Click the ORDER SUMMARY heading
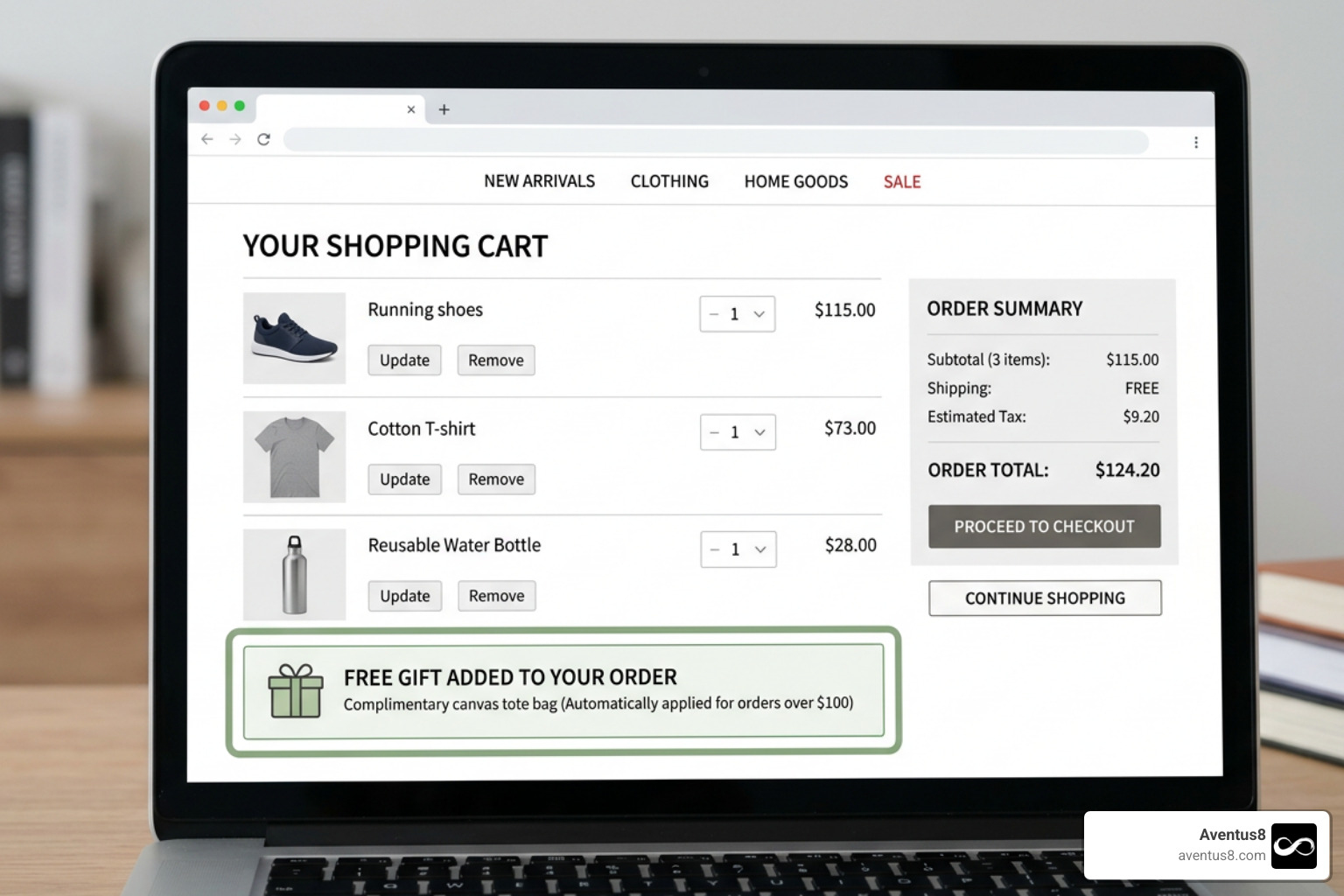1344x896 pixels. (x=1004, y=309)
